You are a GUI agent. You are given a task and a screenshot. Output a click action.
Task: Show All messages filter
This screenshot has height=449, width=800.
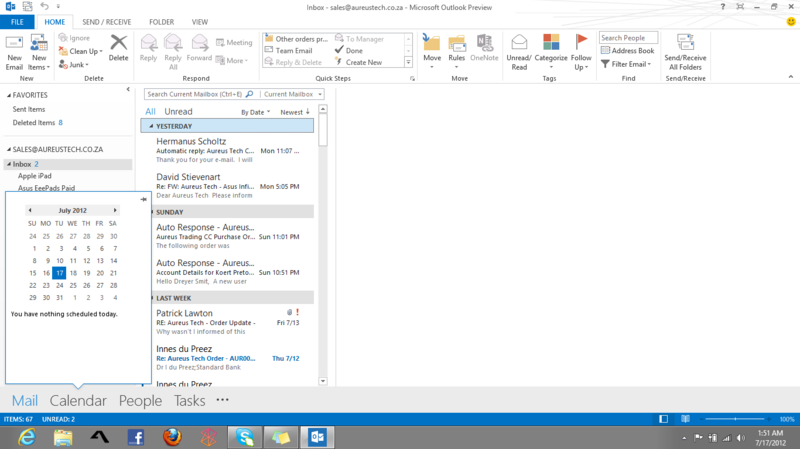point(150,112)
